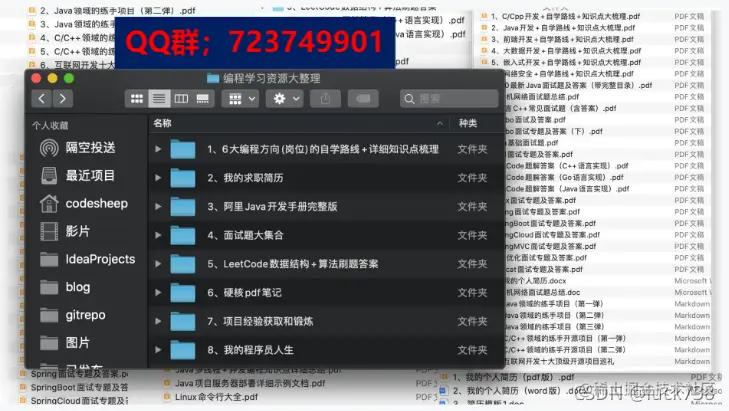This screenshot has height=411, width=729.
Task: Open 影片 in the sidebar
Action: 65,232
